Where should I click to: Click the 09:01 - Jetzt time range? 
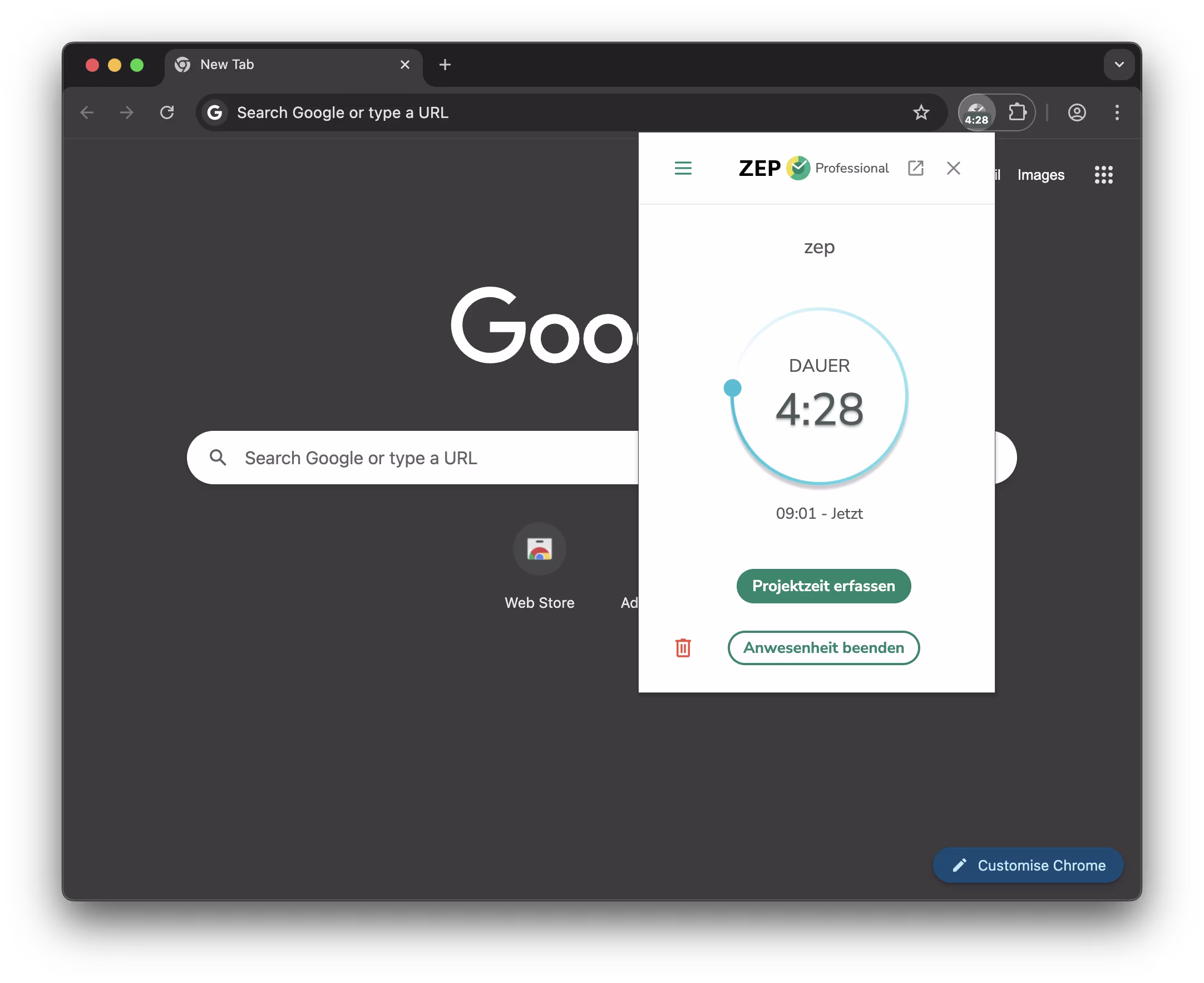819,514
